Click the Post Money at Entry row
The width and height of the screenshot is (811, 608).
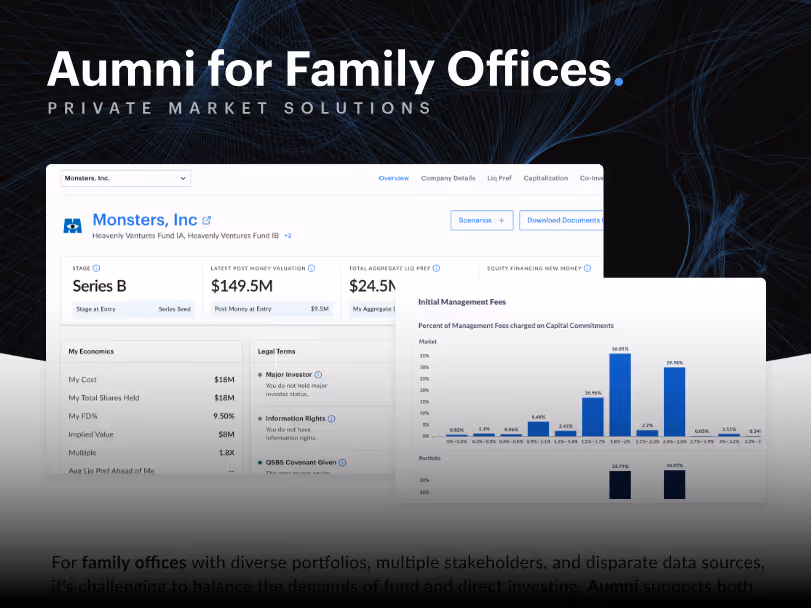click(272, 309)
